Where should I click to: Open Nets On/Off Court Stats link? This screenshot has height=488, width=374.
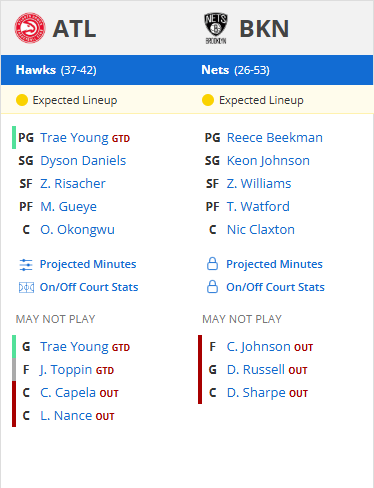pos(275,287)
